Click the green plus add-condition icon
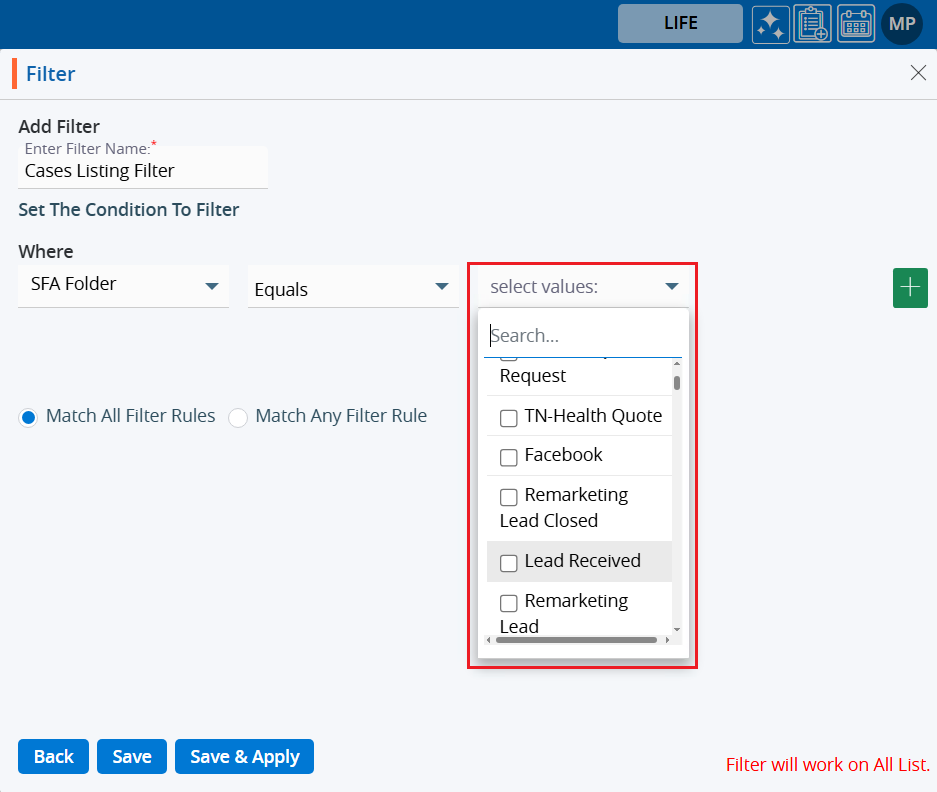The width and height of the screenshot is (937, 792). [x=909, y=288]
